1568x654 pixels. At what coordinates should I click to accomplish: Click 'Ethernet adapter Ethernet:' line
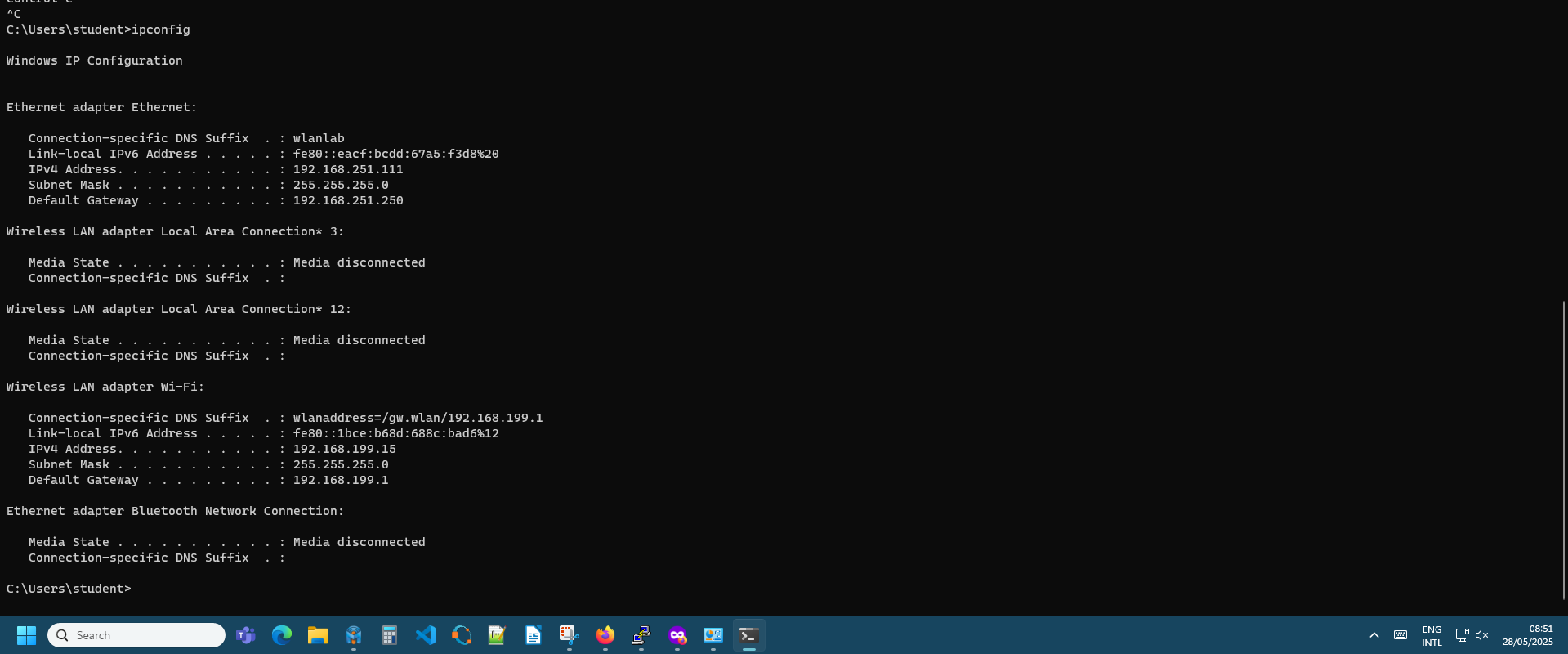(102, 107)
